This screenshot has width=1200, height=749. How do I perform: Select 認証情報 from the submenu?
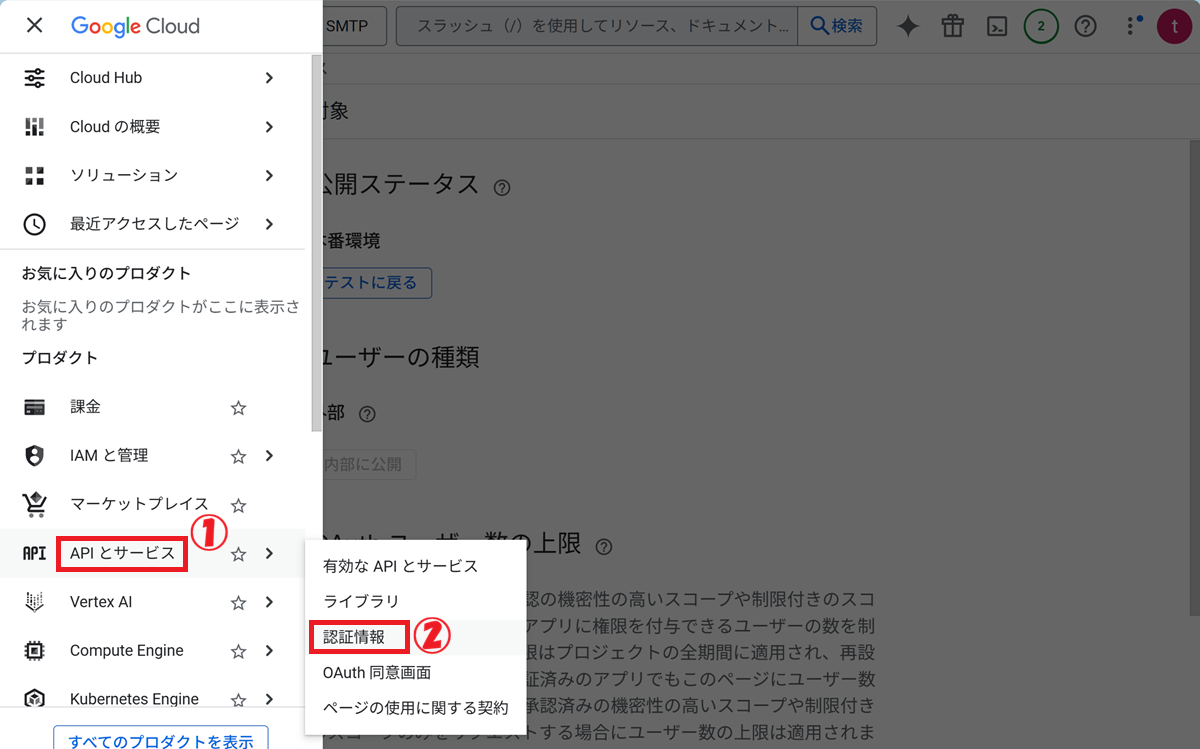354,637
